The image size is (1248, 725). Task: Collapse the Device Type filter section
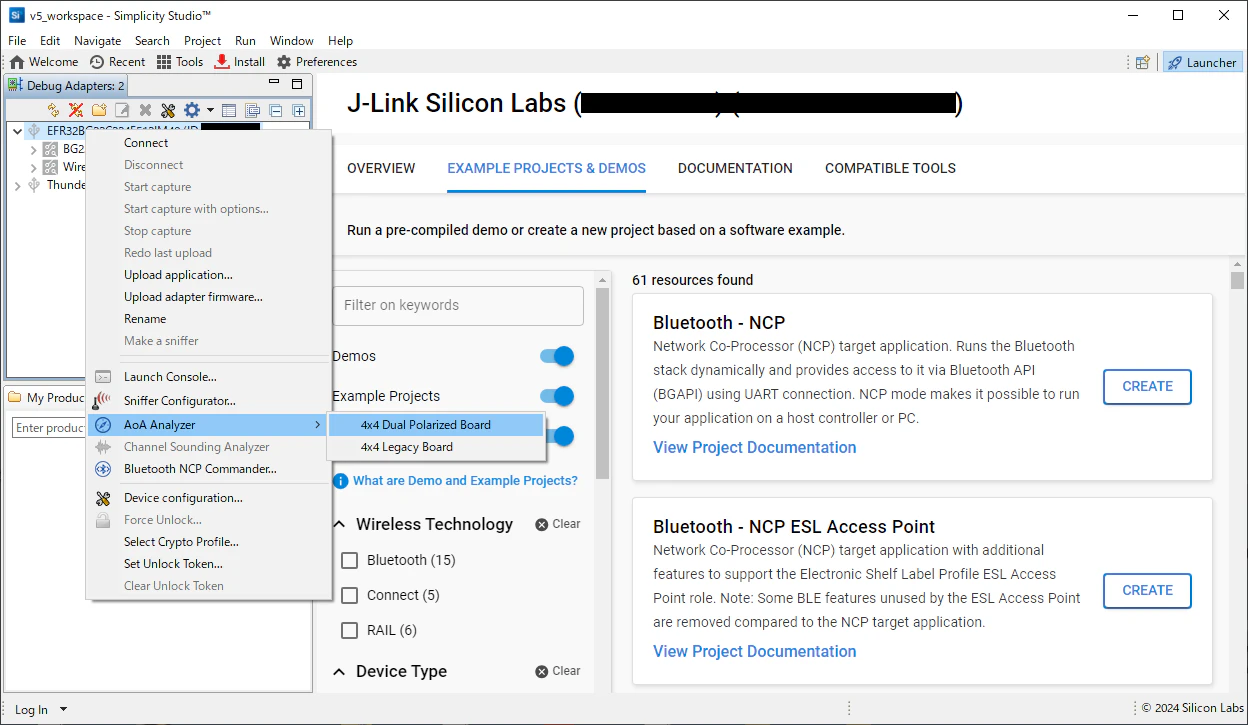point(339,672)
